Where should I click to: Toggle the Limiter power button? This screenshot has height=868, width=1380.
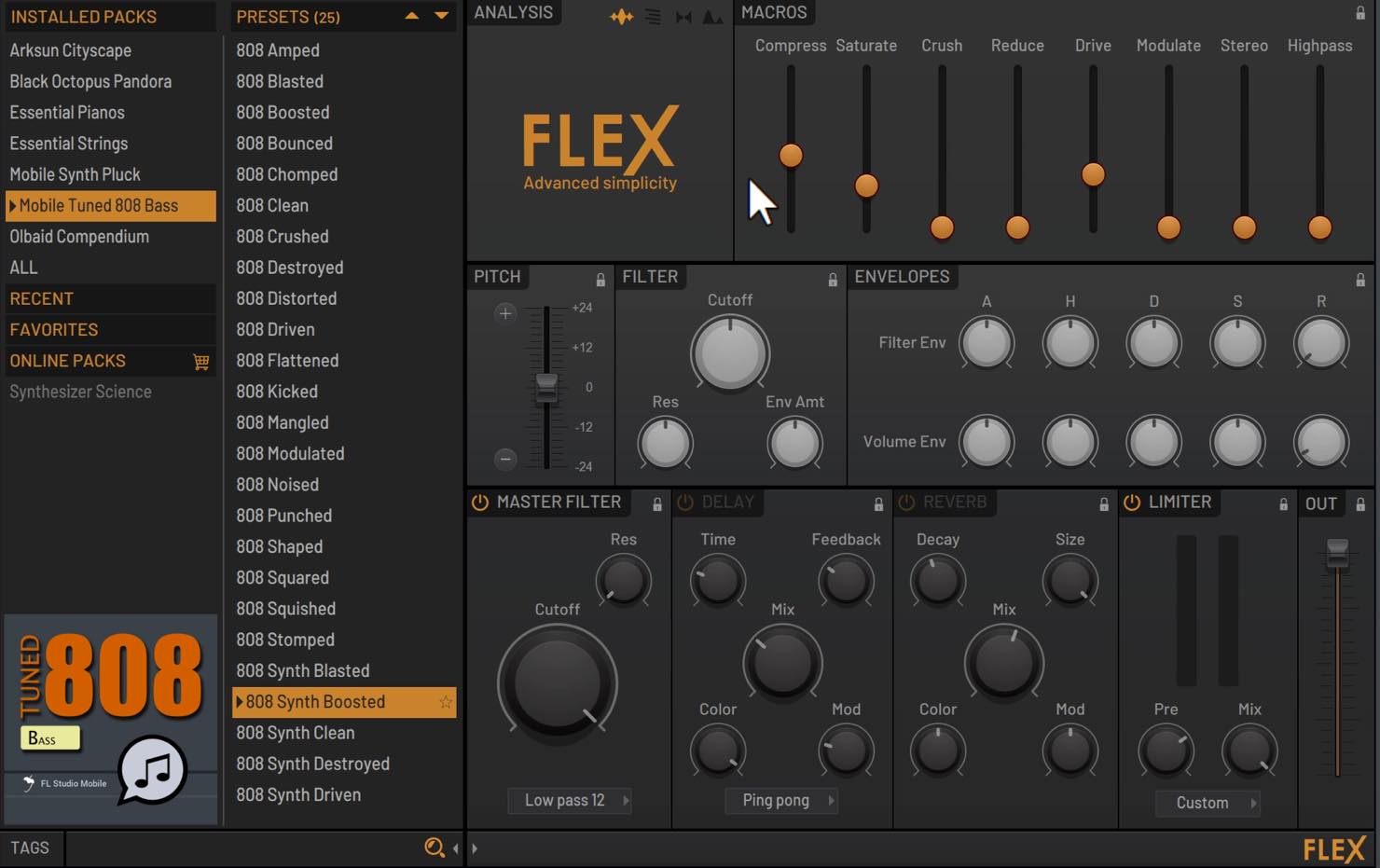tap(1132, 503)
